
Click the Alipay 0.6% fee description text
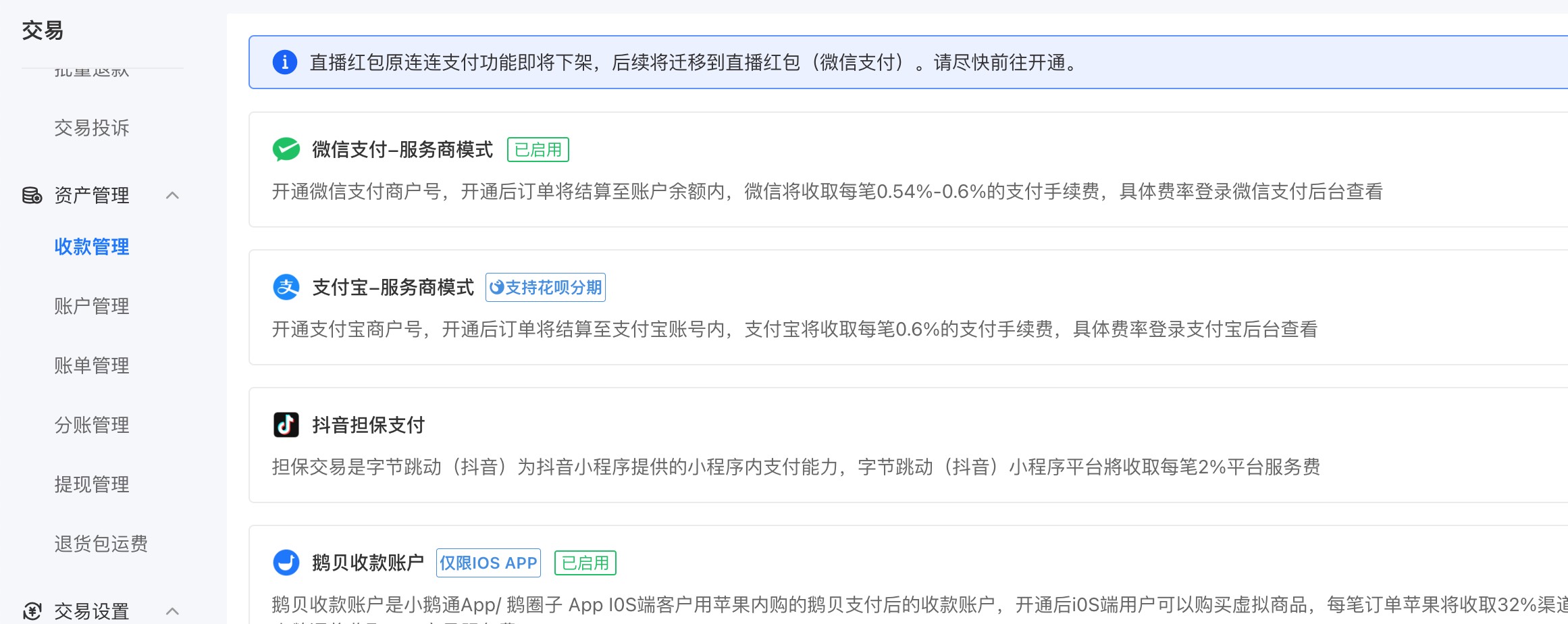click(x=795, y=330)
